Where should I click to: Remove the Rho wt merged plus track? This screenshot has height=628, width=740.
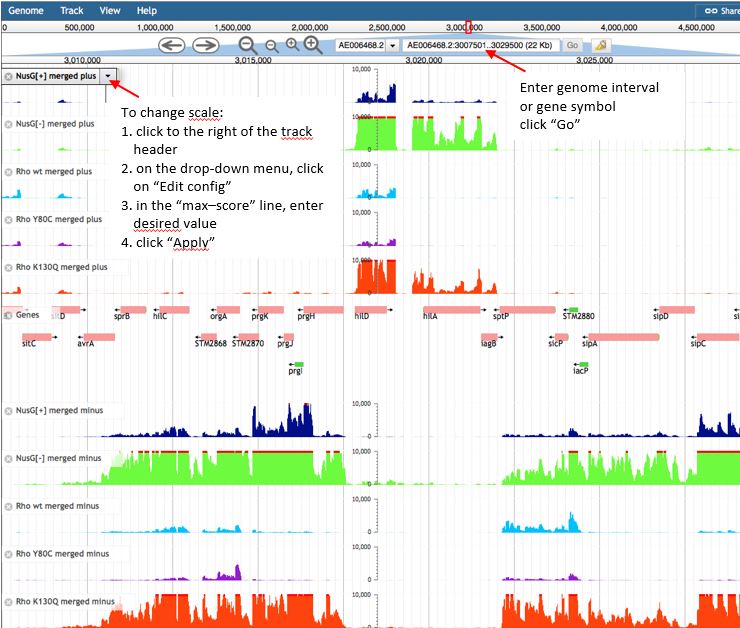8,171
